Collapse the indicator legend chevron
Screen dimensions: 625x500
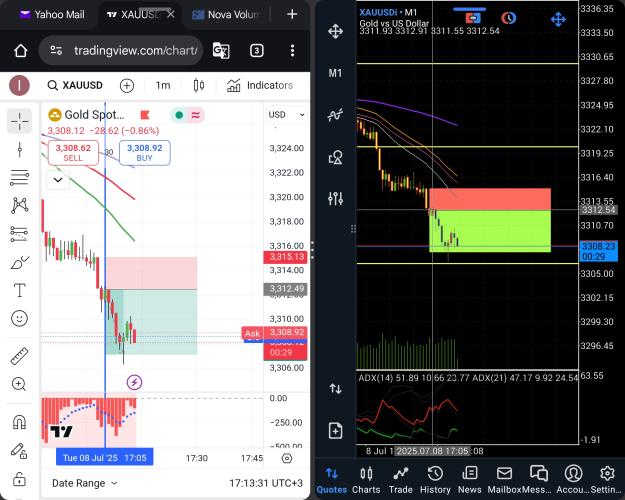pos(58,180)
